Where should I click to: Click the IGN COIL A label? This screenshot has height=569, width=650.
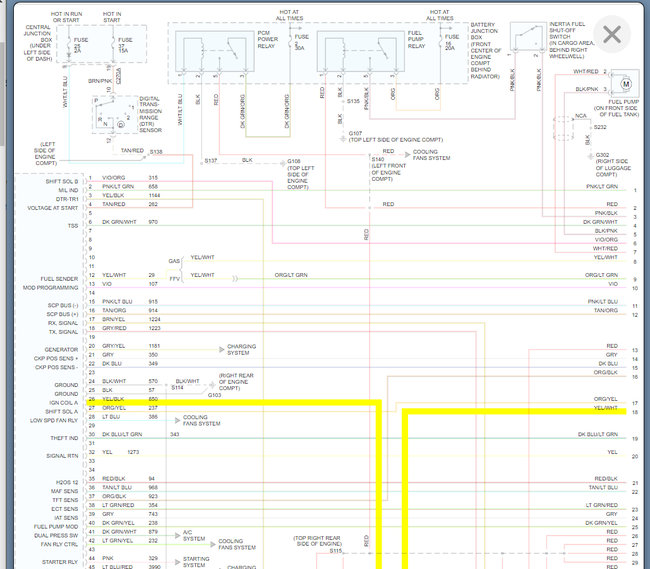coord(63,403)
